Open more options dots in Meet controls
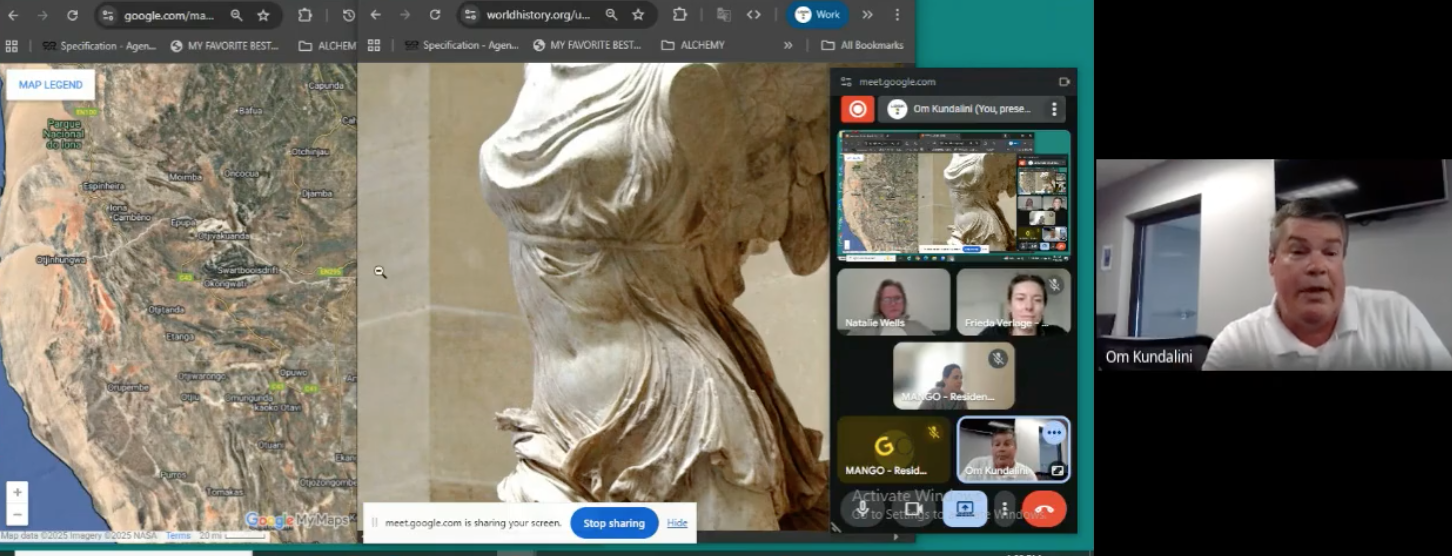Screen dimensions: 1452x556 1005,509
